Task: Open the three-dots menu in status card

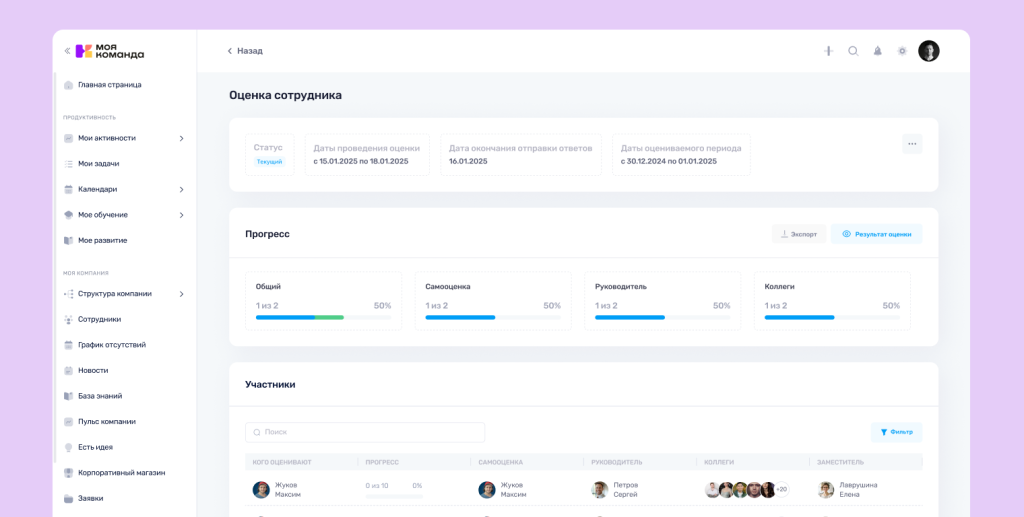Action: click(x=912, y=144)
